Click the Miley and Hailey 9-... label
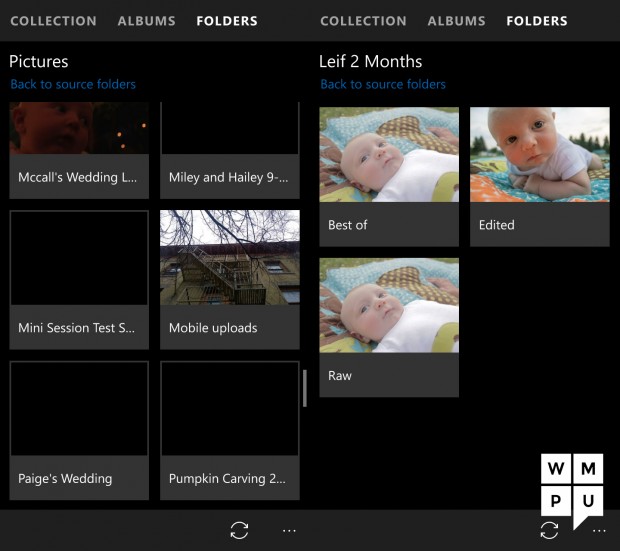 click(x=229, y=177)
